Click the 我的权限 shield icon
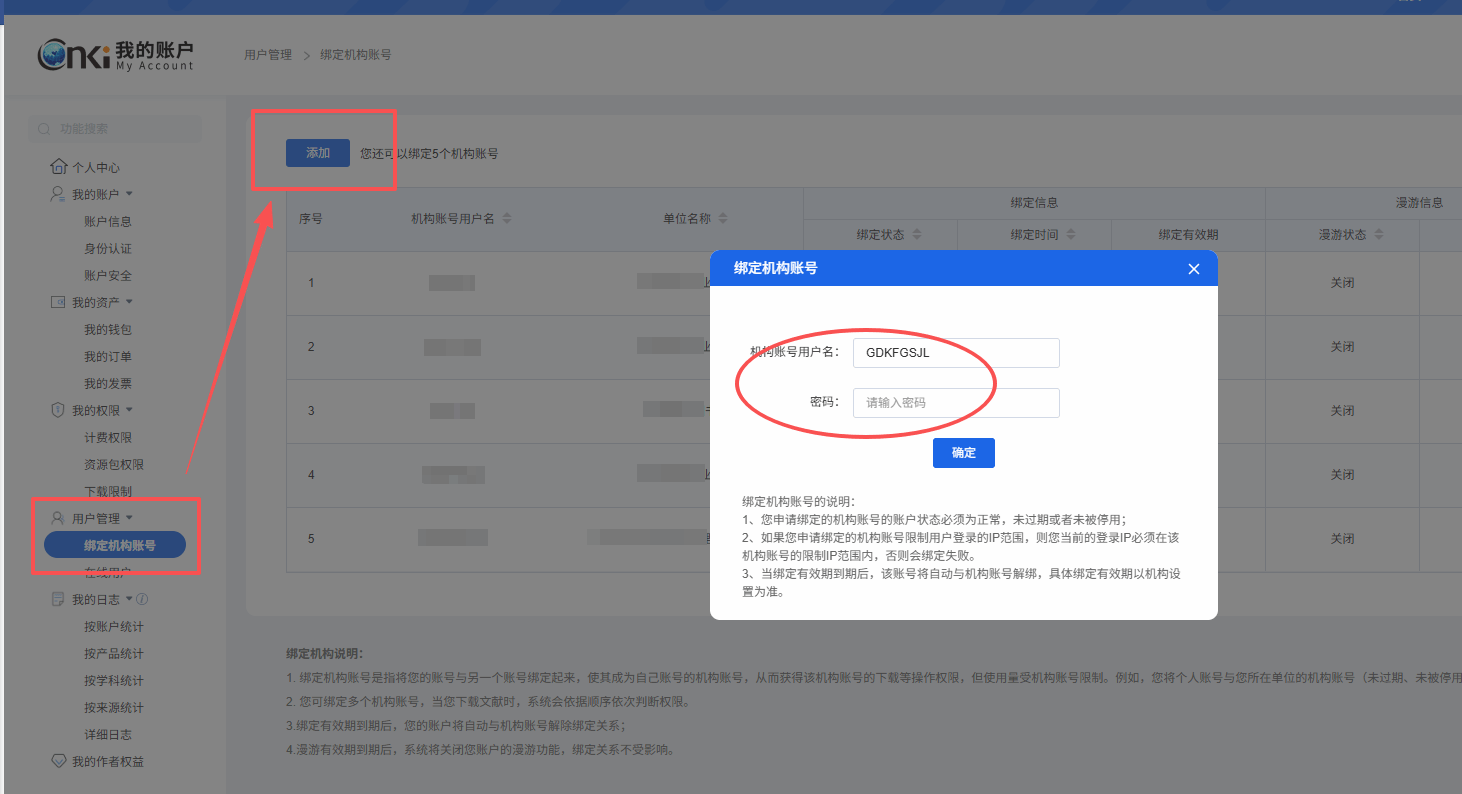The width and height of the screenshot is (1462, 794). pyautogui.click(x=58, y=410)
